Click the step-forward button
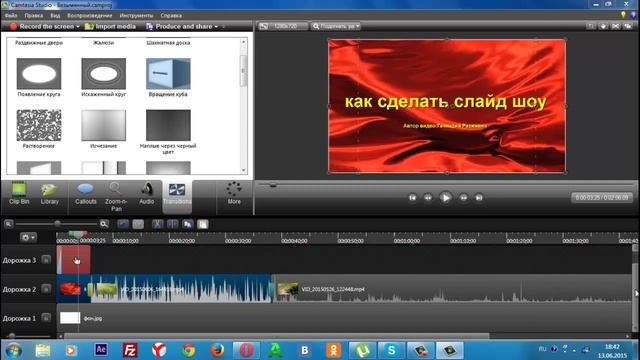The height and width of the screenshot is (360, 640). tap(464, 198)
